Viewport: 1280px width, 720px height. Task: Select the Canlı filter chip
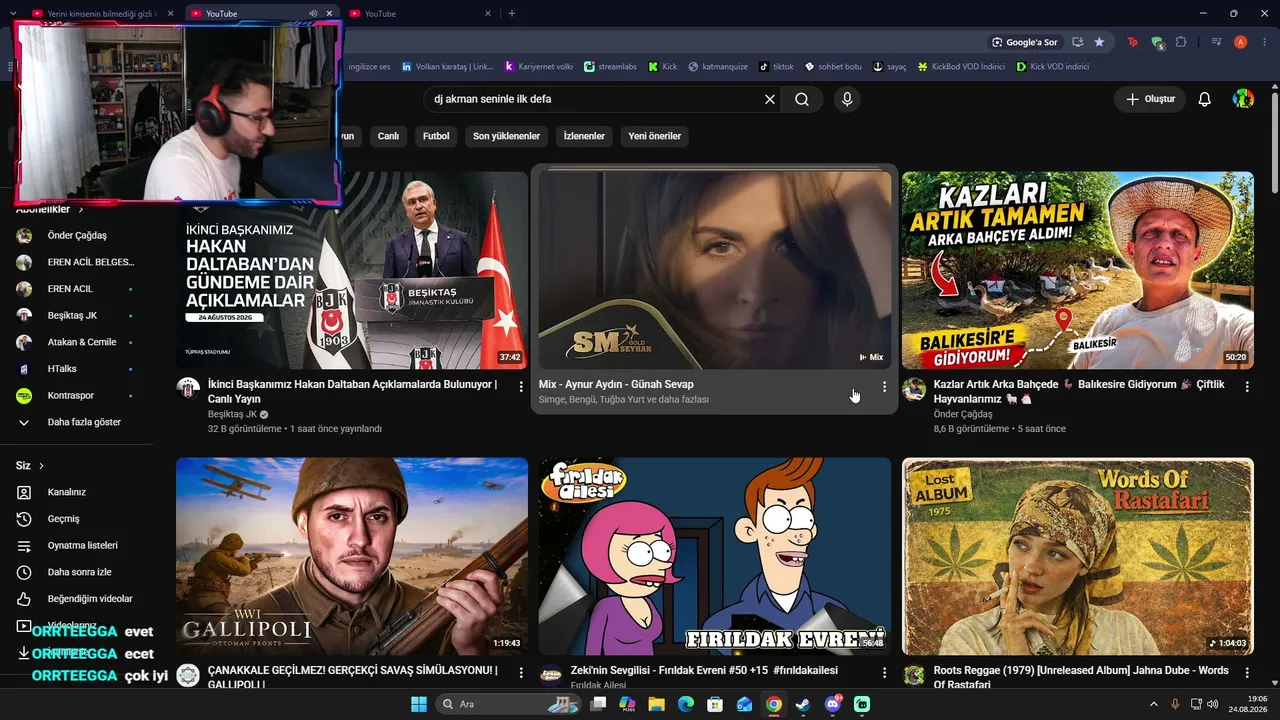click(x=388, y=136)
